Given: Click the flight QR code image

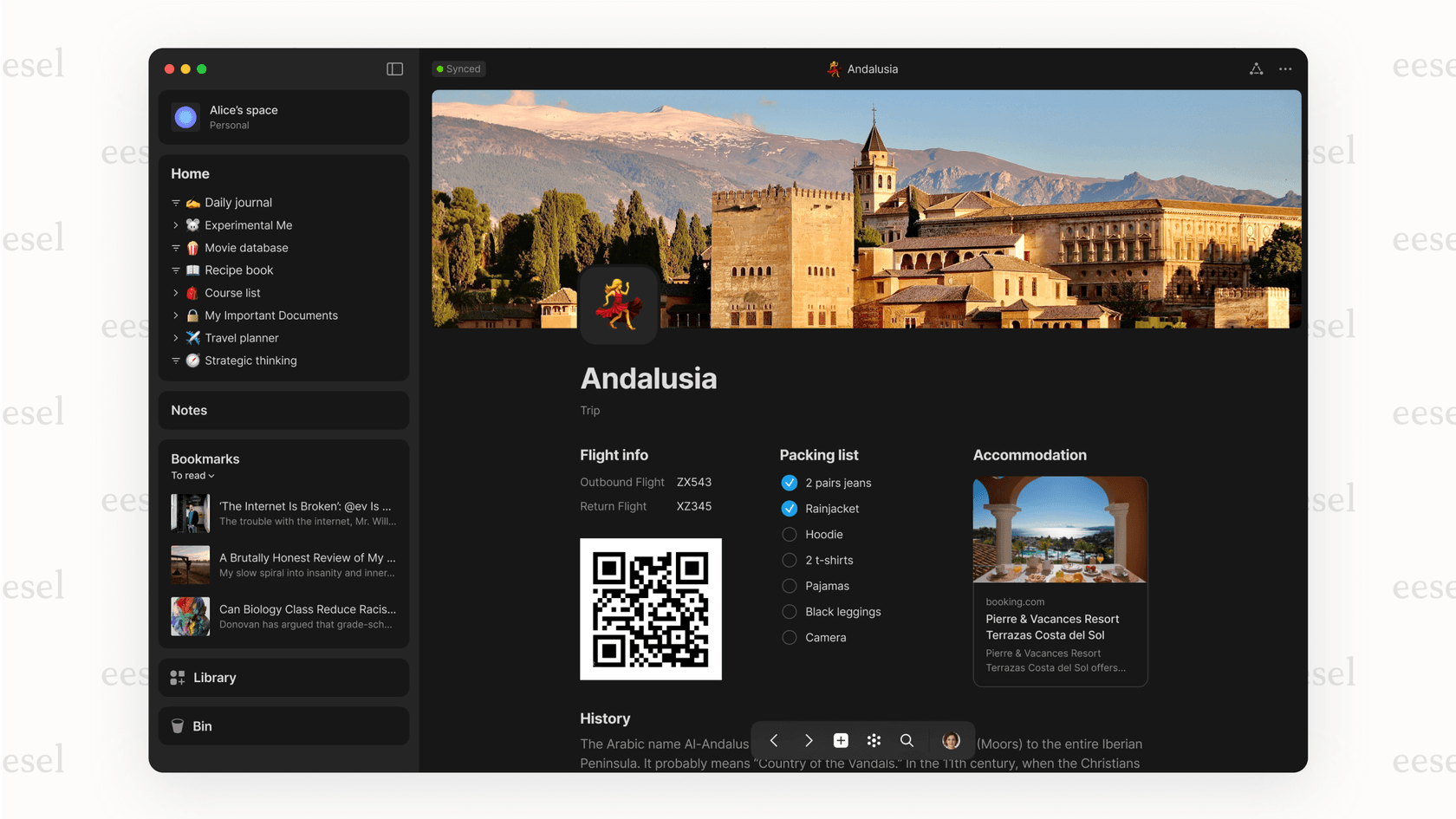Looking at the screenshot, I should [x=650, y=608].
